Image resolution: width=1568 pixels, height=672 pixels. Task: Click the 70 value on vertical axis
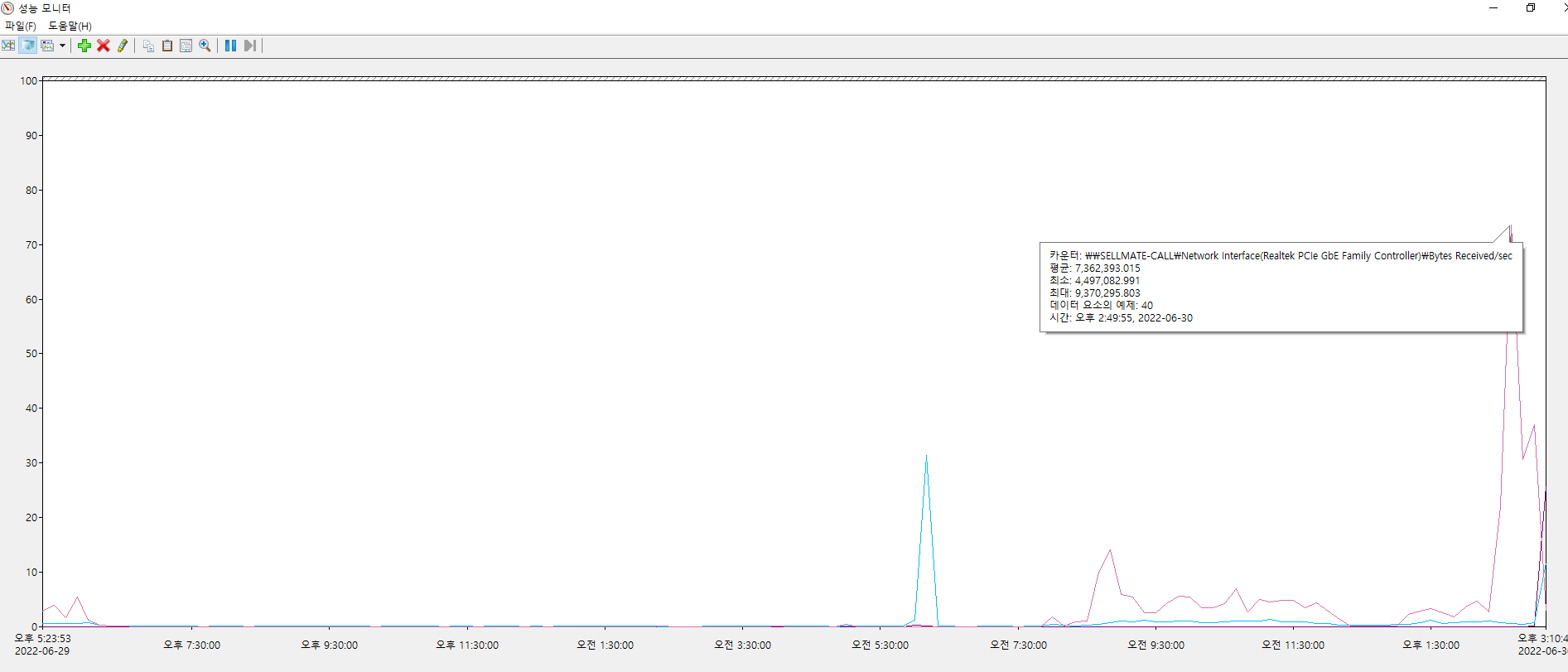pyautogui.click(x=31, y=244)
